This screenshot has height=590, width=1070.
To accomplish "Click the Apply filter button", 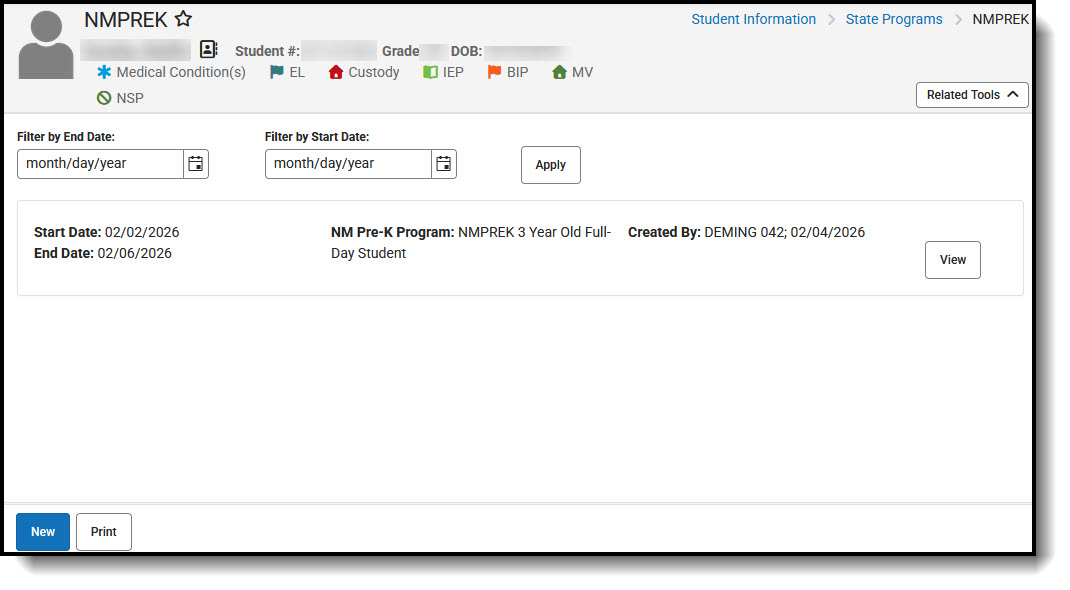I will pyautogui.click(x=550, y=164).
